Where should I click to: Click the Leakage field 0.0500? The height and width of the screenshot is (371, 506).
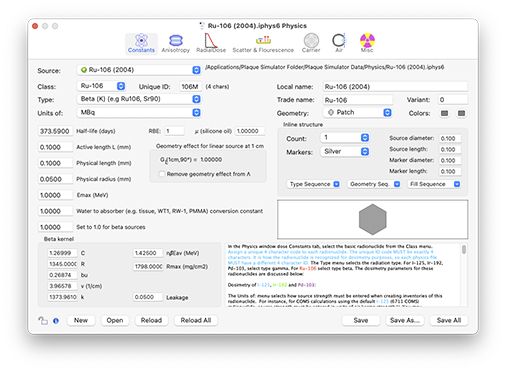click(148, 297)
